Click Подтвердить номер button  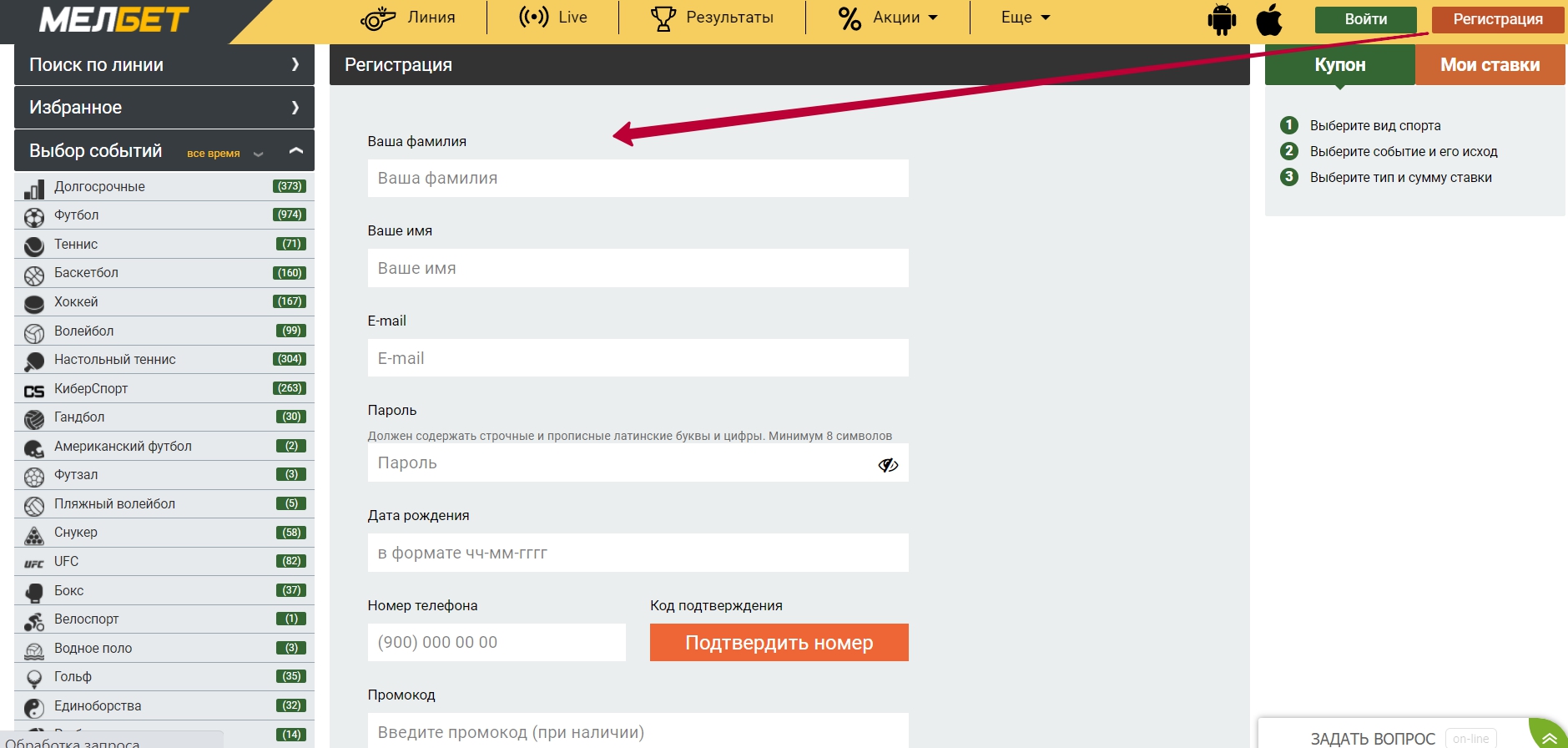tap(779, 642)
